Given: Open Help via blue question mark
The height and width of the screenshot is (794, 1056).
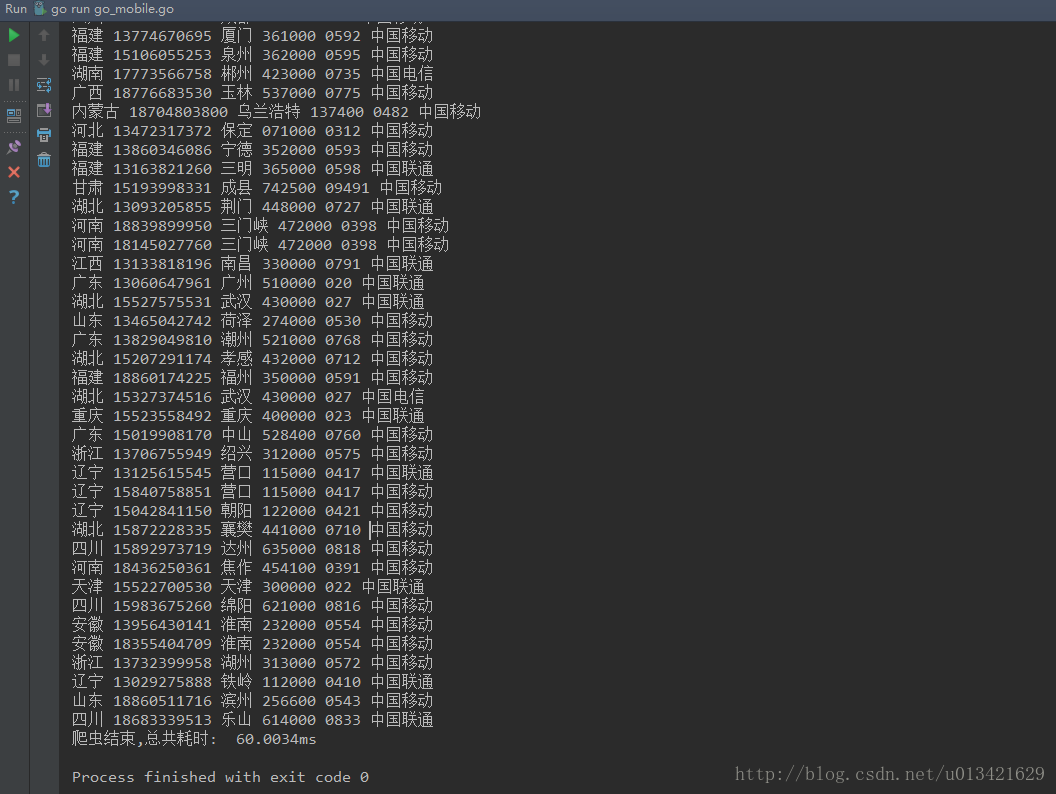Looking at the screenshot, I should coord(13,197).
